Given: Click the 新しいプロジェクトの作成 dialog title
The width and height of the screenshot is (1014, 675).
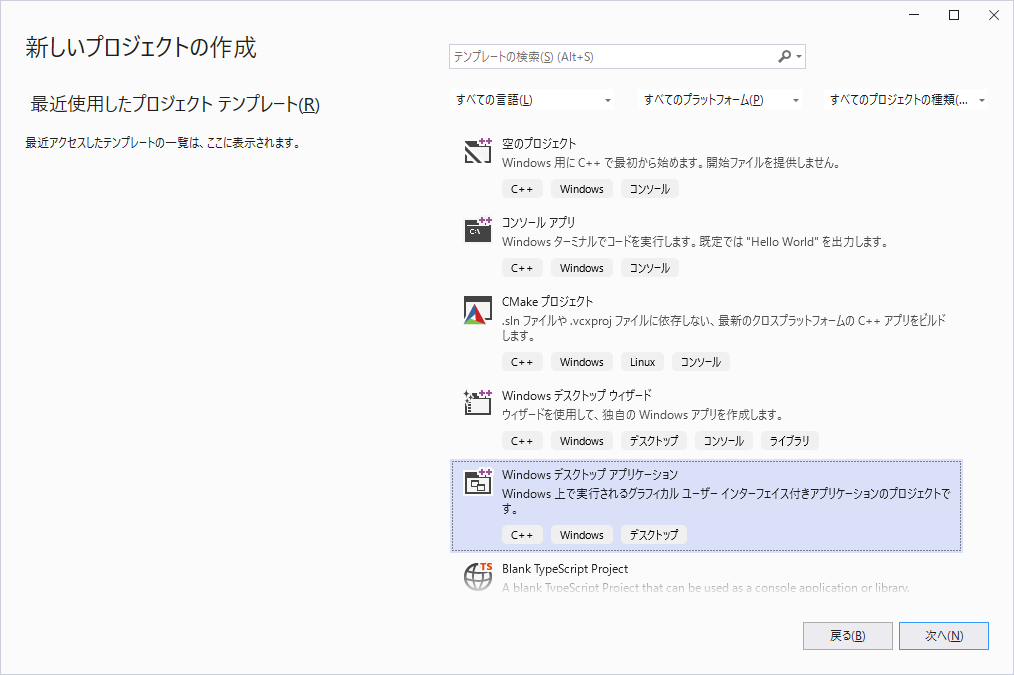Looking at the screenshot, I should coord(141,47).
